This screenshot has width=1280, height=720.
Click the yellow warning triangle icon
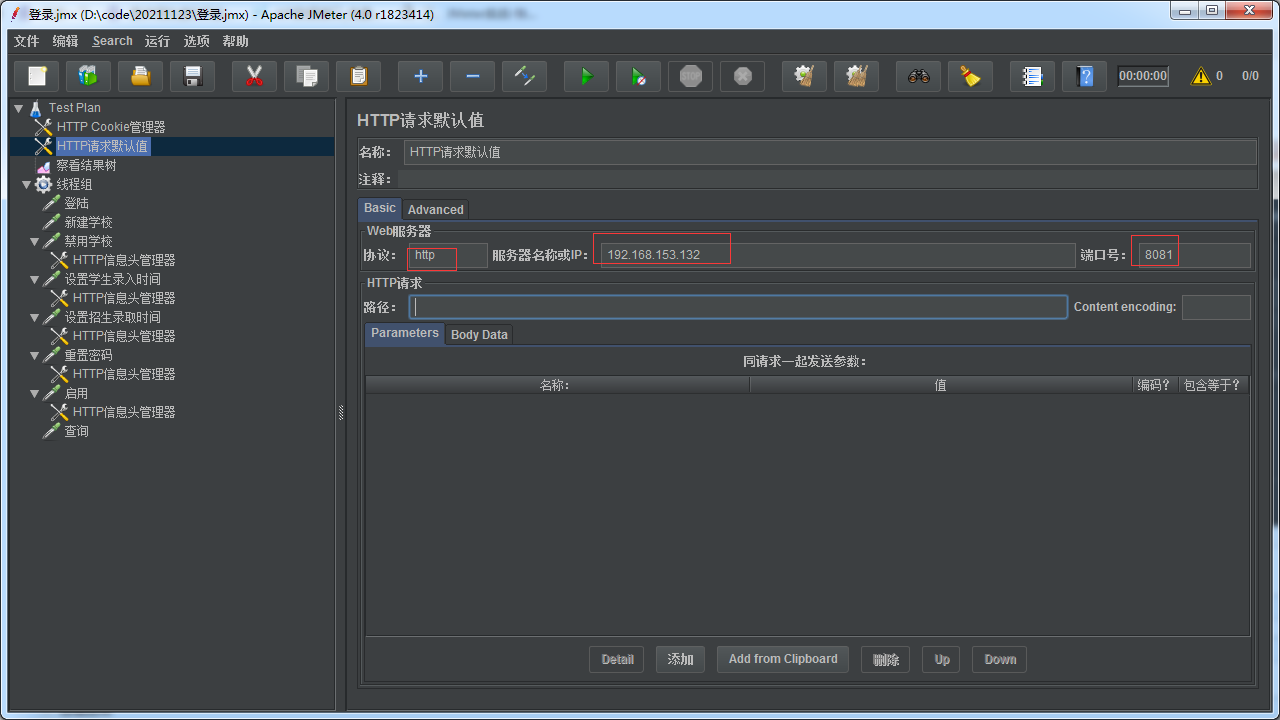(1200, 76)
